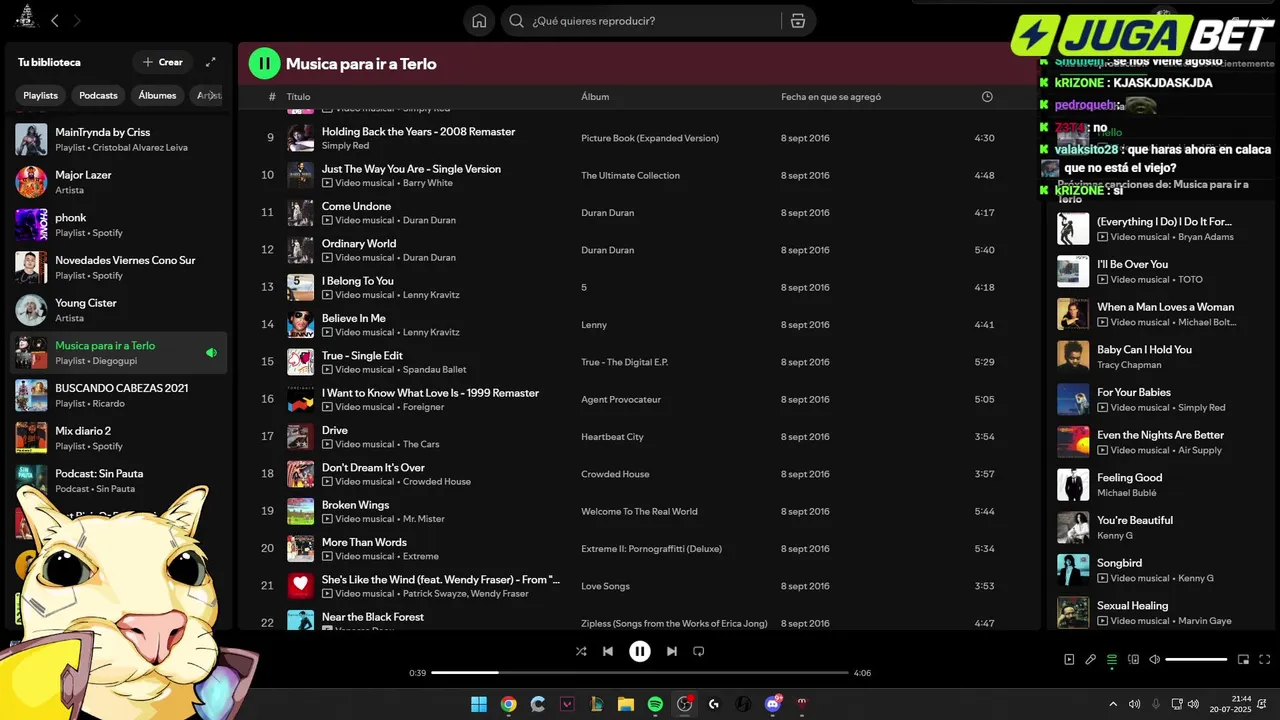Sort tracks by the Título column
This screenshot has width=1280, height=720.
click(298, 97)
